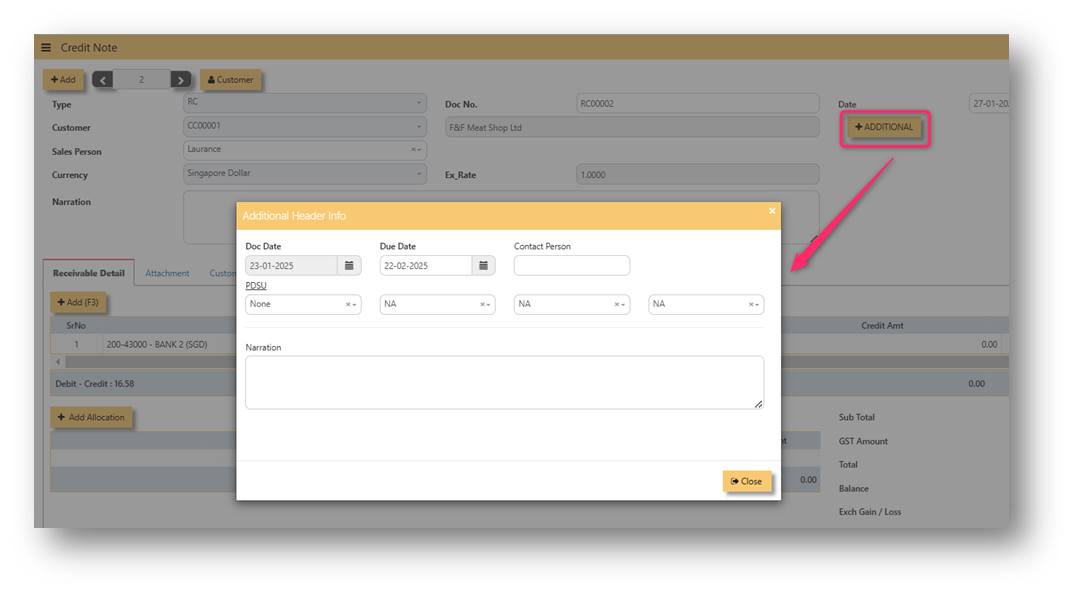Viewport: 1075px width, 594px height.
Task: Go to the previous record with the left arrow
Action: [103, 80]
